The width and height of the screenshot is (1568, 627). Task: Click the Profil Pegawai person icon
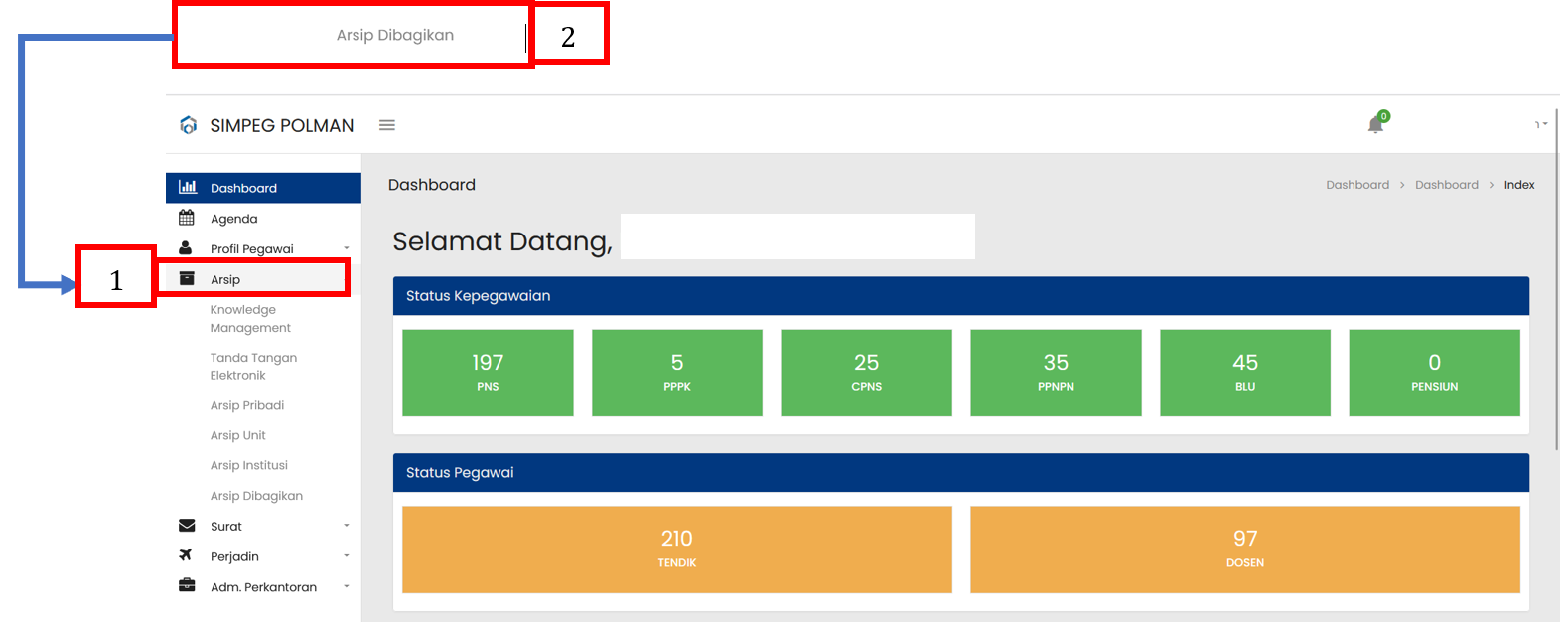186,248
